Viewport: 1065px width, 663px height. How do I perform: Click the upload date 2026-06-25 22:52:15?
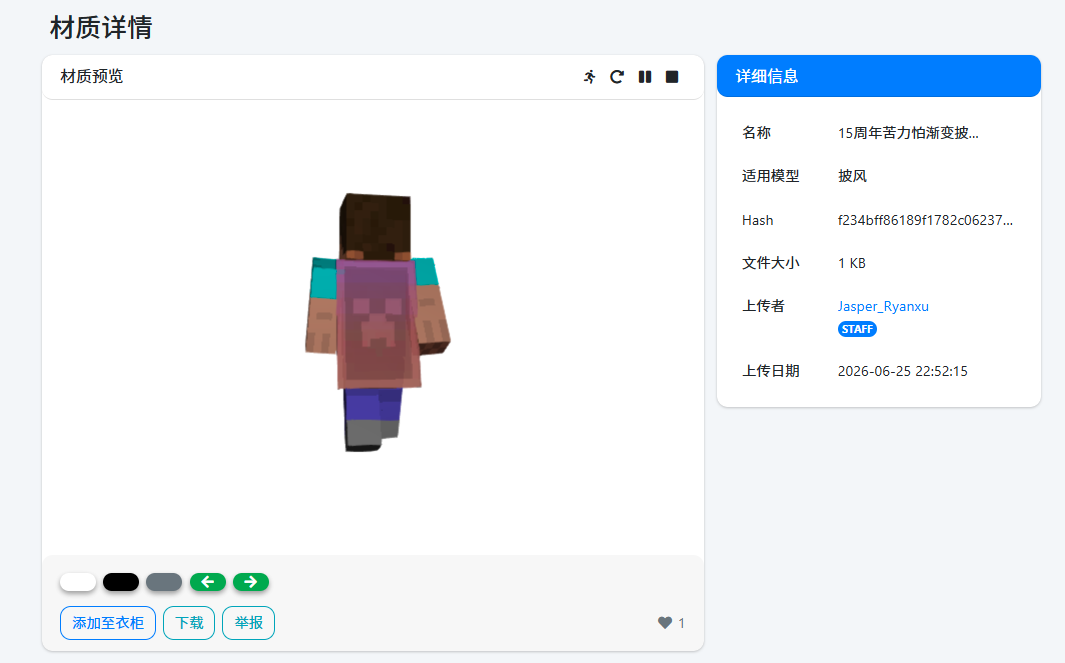[903, 371]
